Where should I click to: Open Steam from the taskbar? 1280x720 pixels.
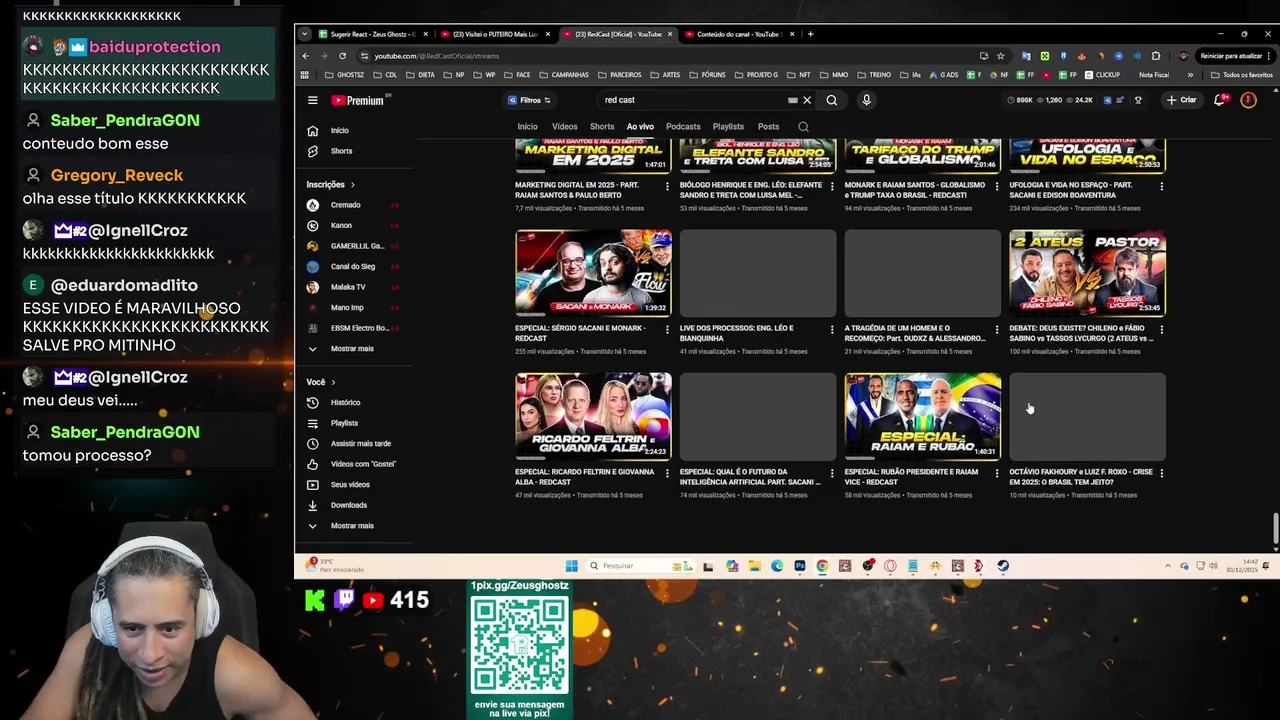pos(1003,566)
